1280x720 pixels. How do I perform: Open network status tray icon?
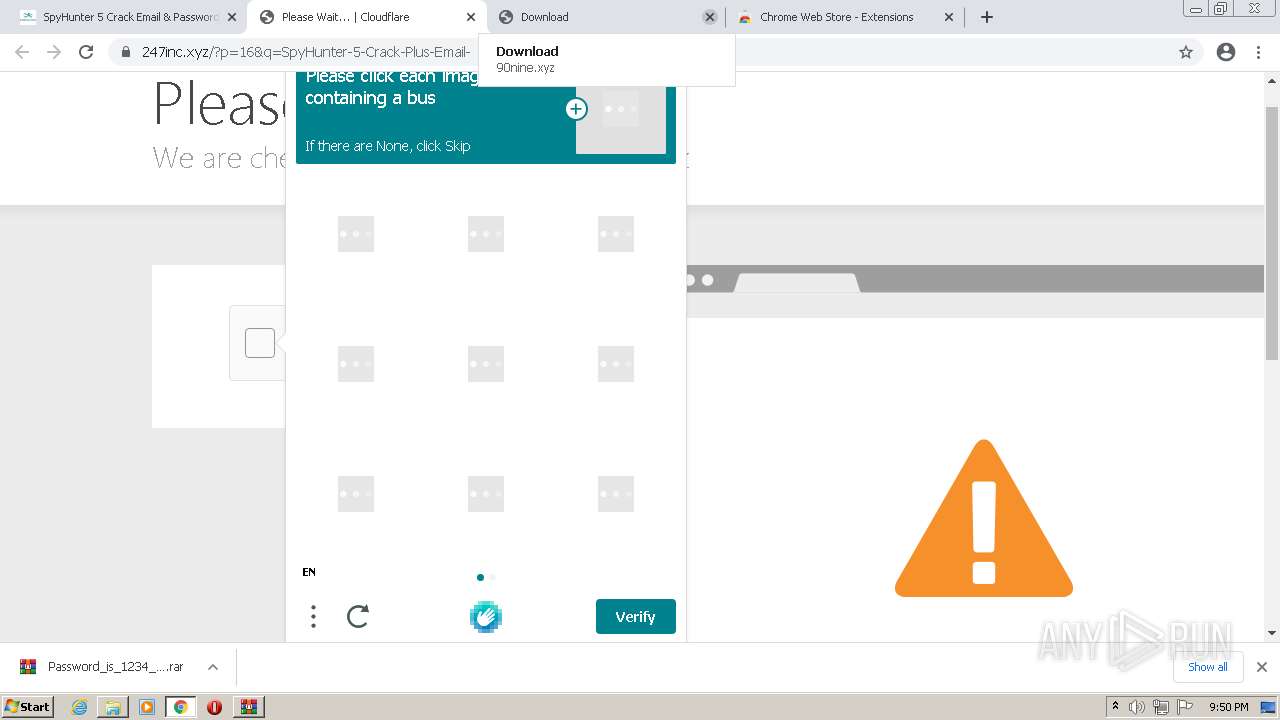1161,707
